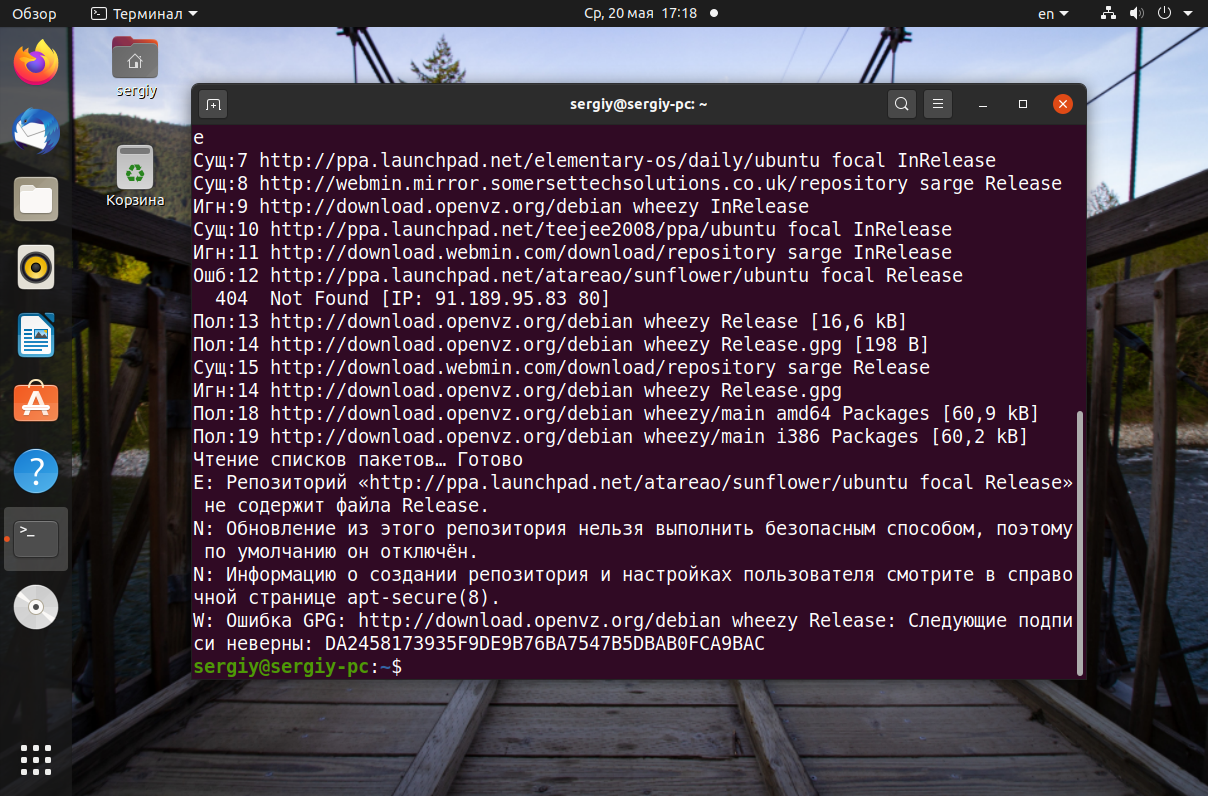
Task: Open the network status icon in top bar
Action: (x=1108, y=14)
